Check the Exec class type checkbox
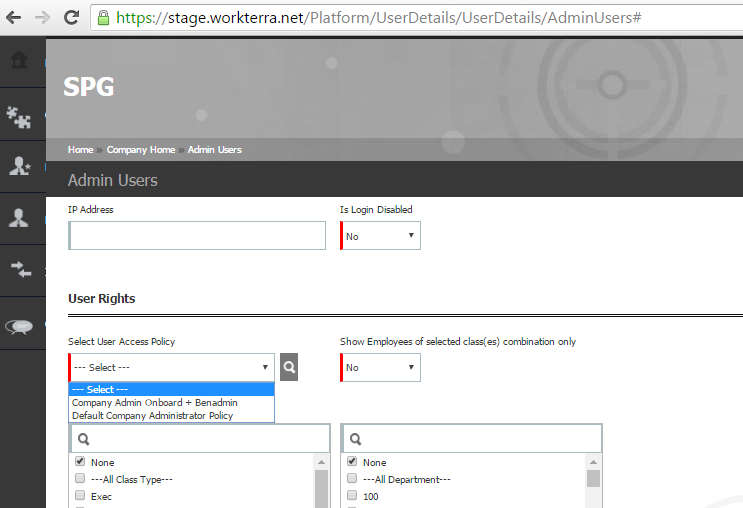Screen dimensions: 743x508 (80, 496)
